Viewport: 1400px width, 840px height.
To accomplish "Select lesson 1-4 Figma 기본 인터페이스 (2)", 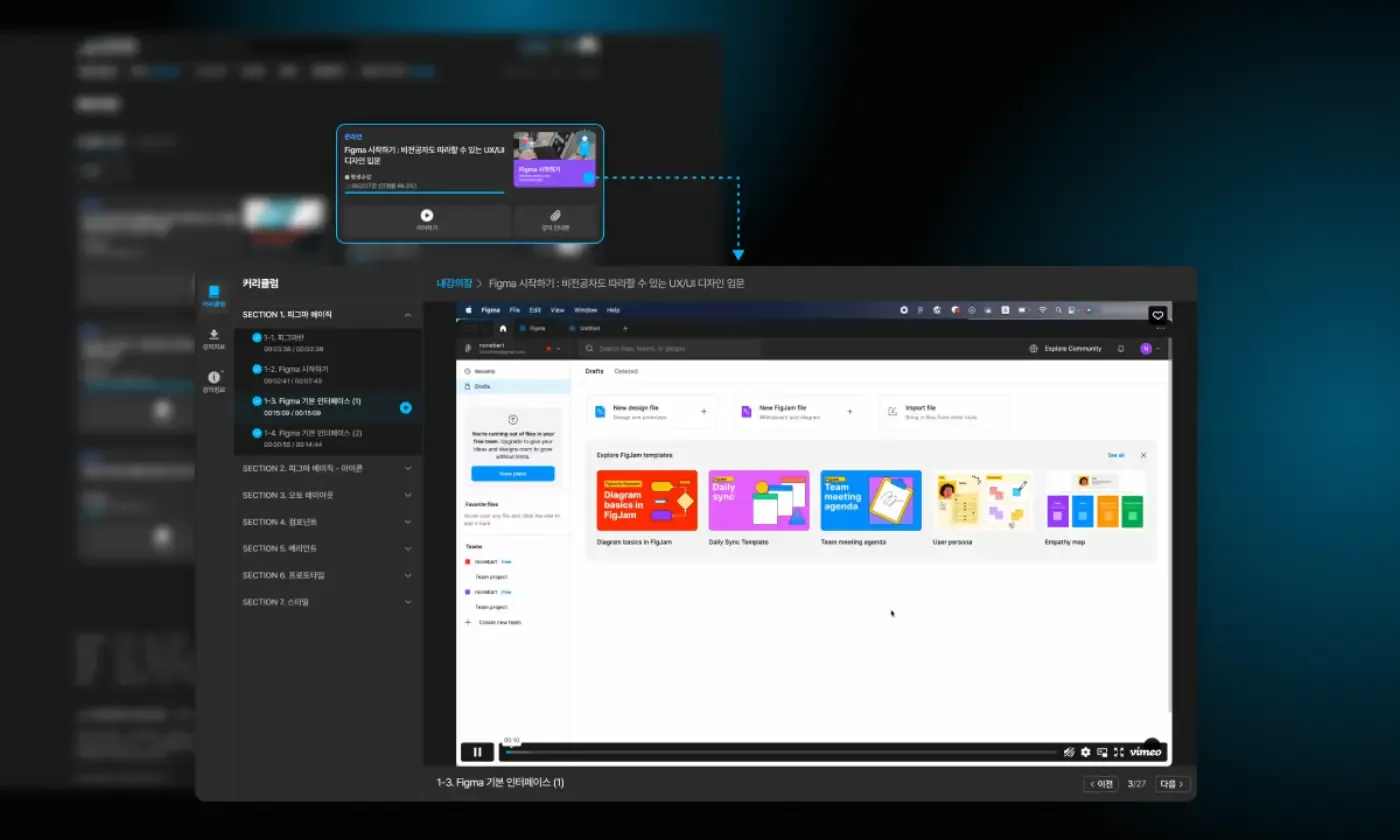I will click(328, 438).
